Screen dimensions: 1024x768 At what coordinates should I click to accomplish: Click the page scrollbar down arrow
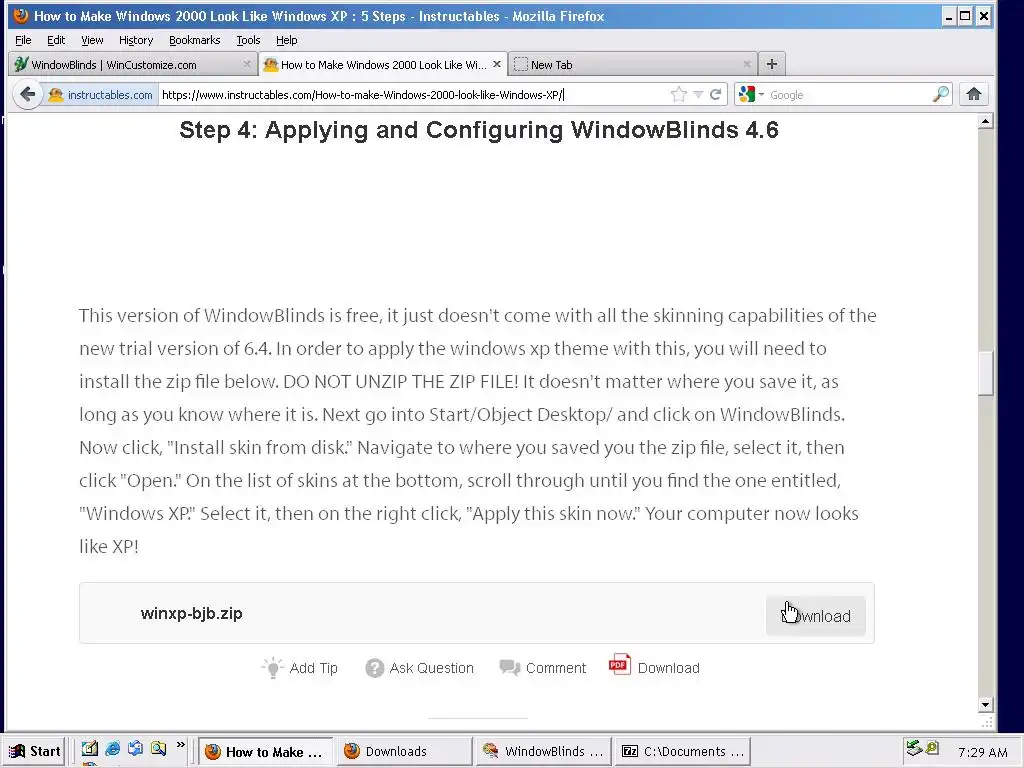coord(986,705)
